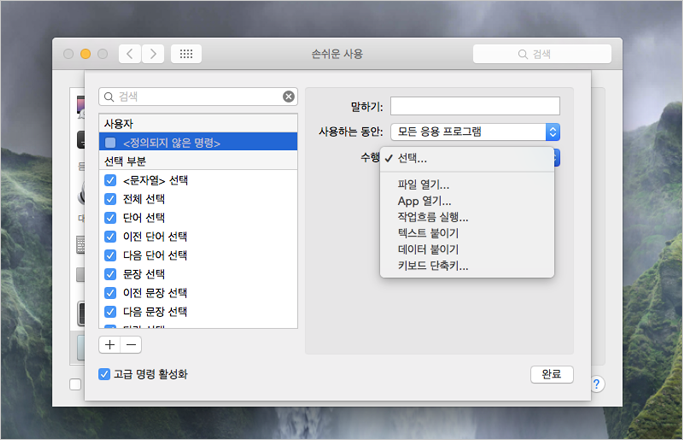Click the command list search field
The image size is (683, 440).
(x=198, y=97)
